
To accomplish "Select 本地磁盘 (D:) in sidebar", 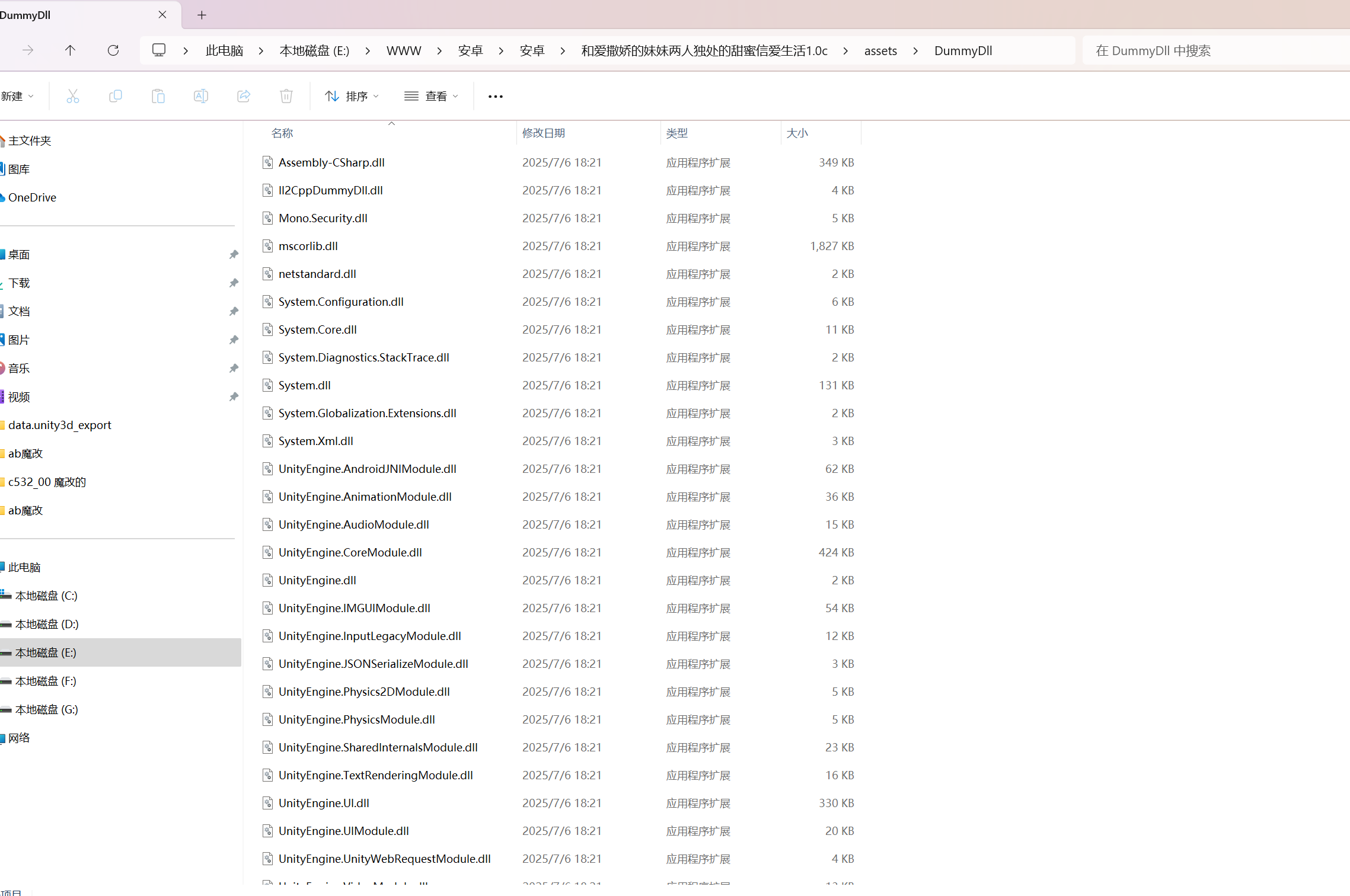I will pyautogui.click(x=47, y=625).
